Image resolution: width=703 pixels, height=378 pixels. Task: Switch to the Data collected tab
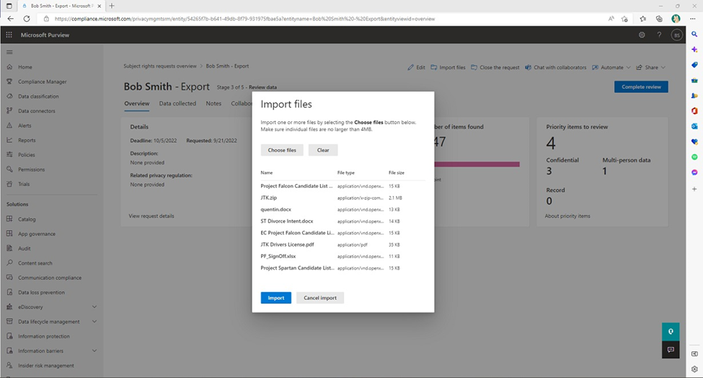[x=178, y=104]
